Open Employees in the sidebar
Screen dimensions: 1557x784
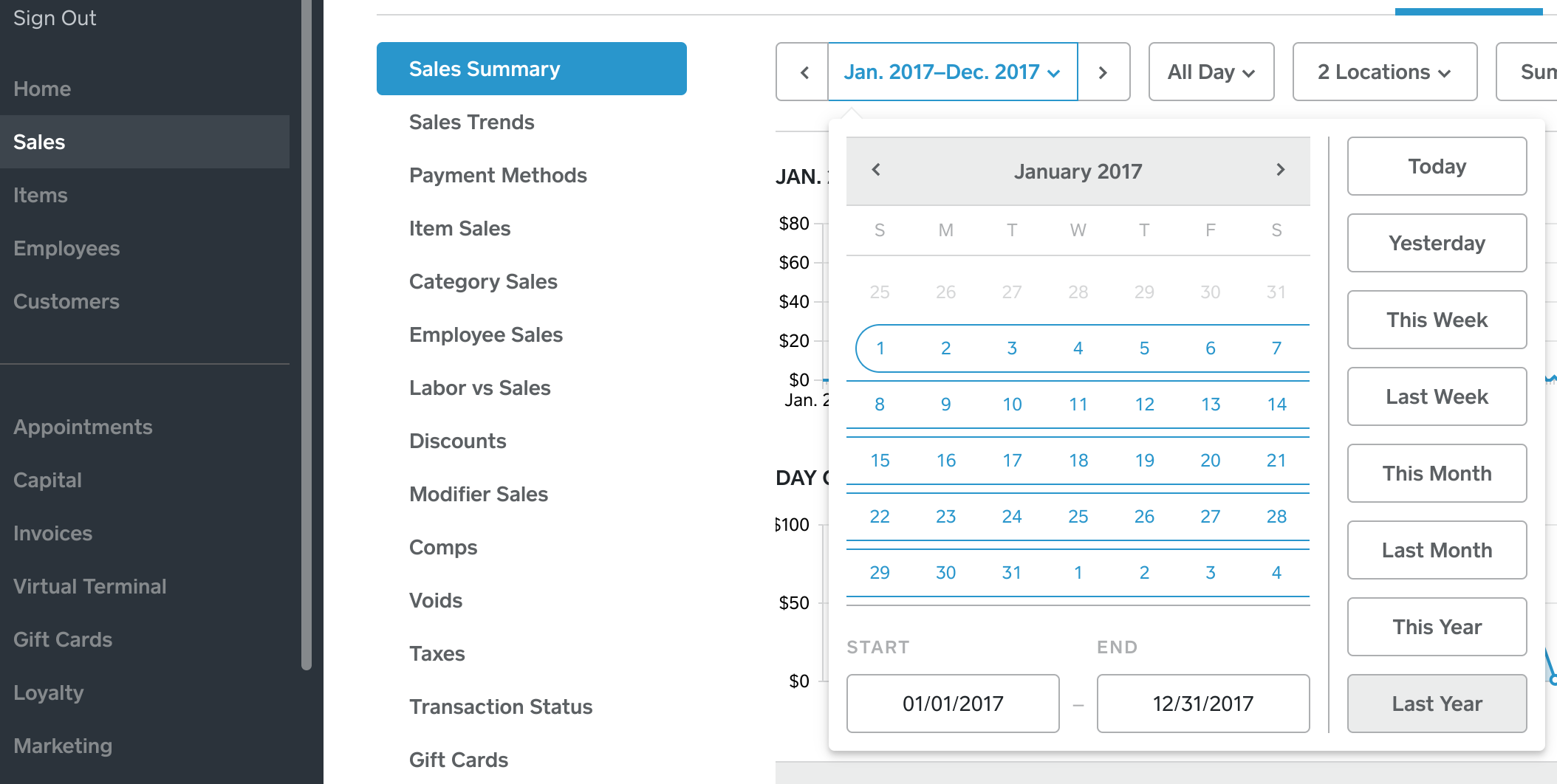point(66,249)
